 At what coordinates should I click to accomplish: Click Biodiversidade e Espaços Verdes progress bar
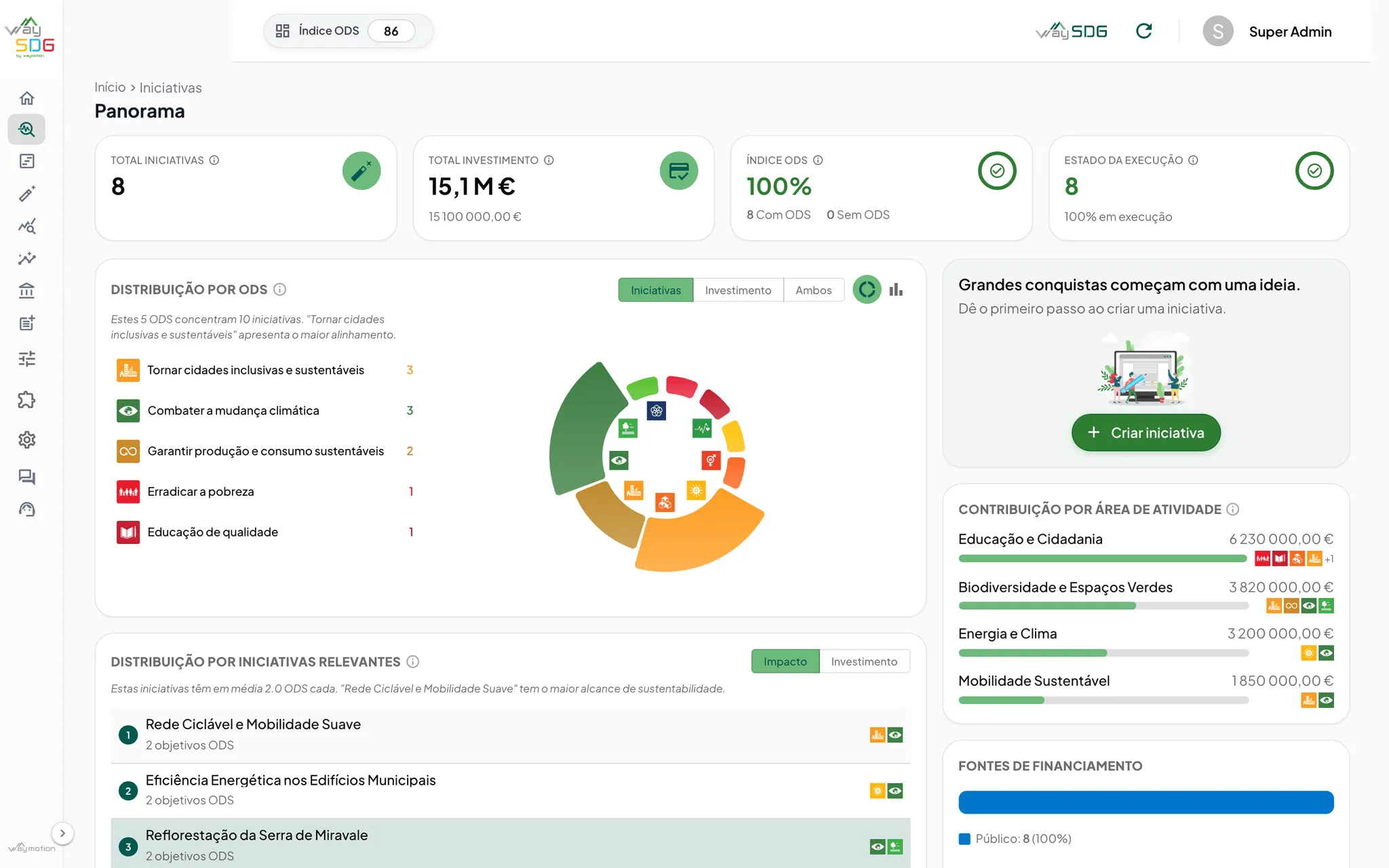pos(1103,606)
